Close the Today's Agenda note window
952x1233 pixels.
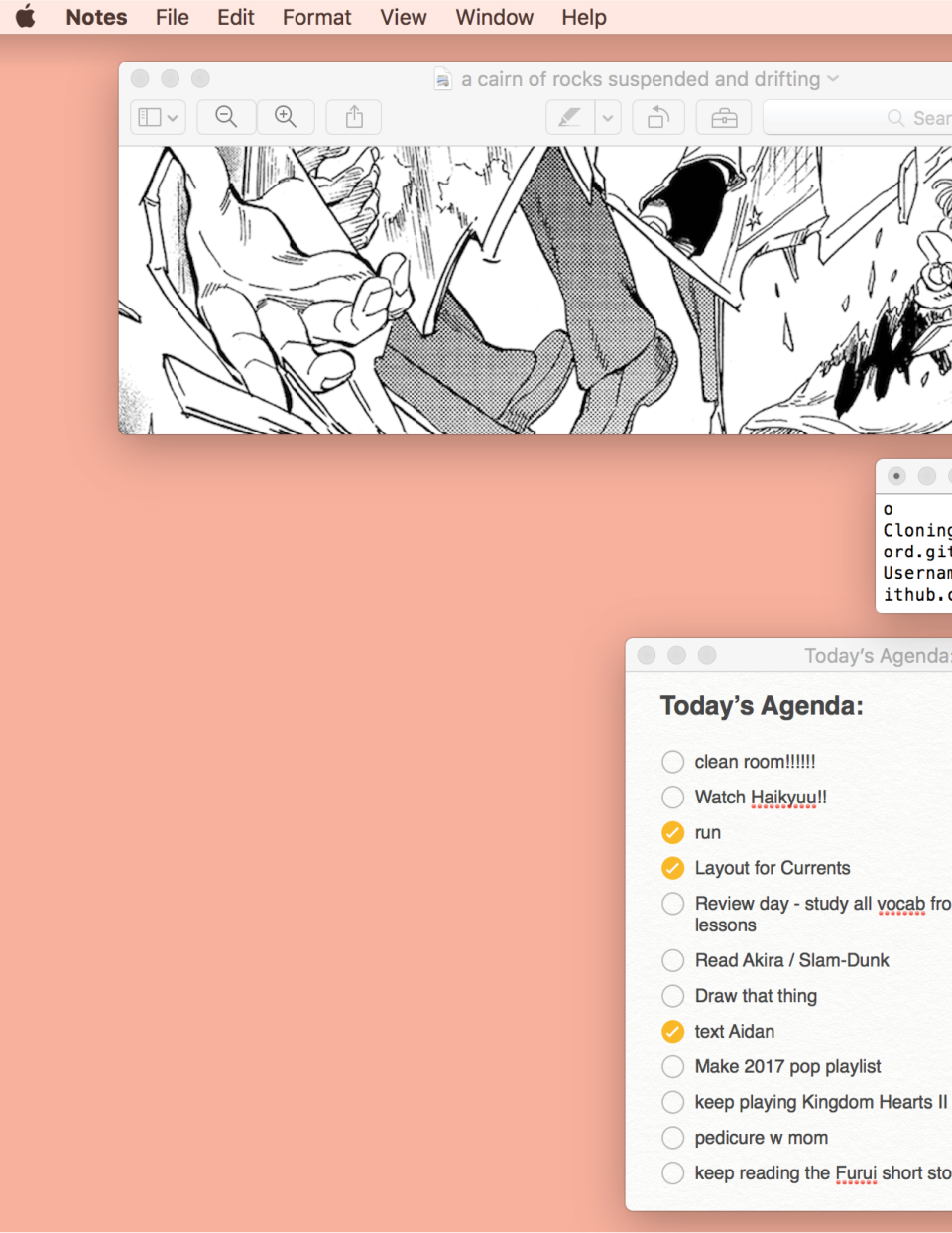coord(647,655)
